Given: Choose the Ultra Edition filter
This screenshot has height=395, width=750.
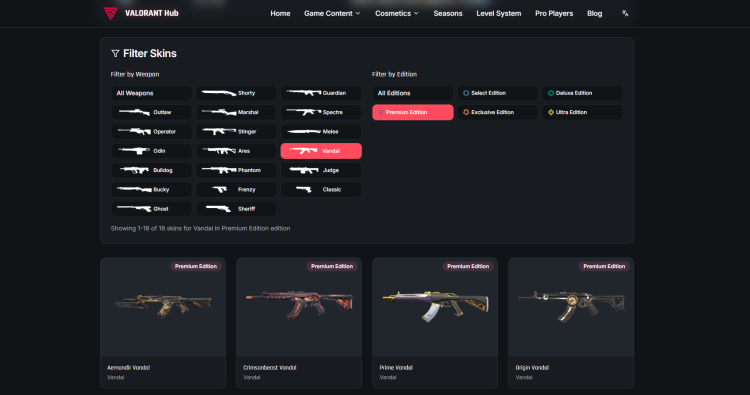Looking at the screenshot, I should (582, 112).
